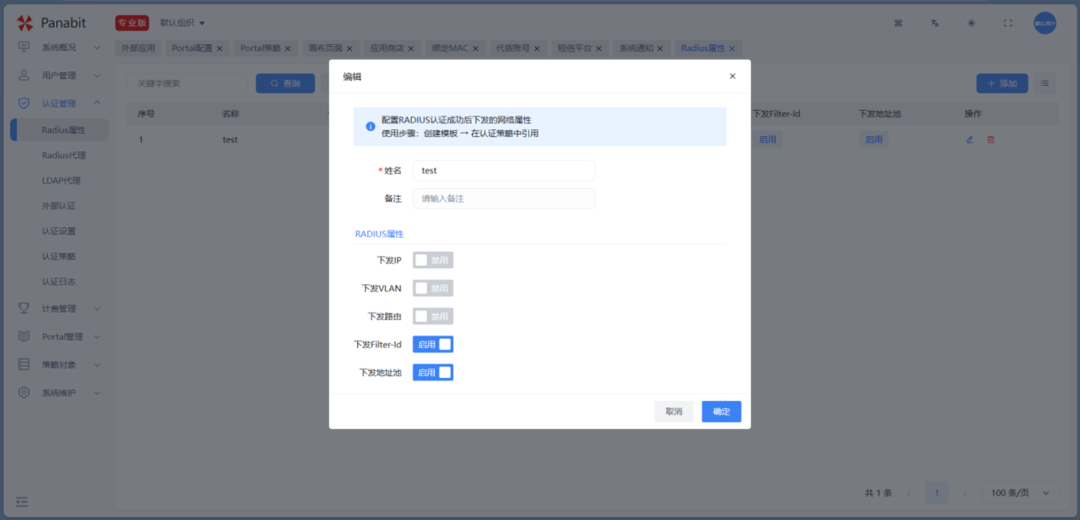1080x520 pixels.
Task: Focus the 备注 remarks input field
Action: click(x=504, y=198)
